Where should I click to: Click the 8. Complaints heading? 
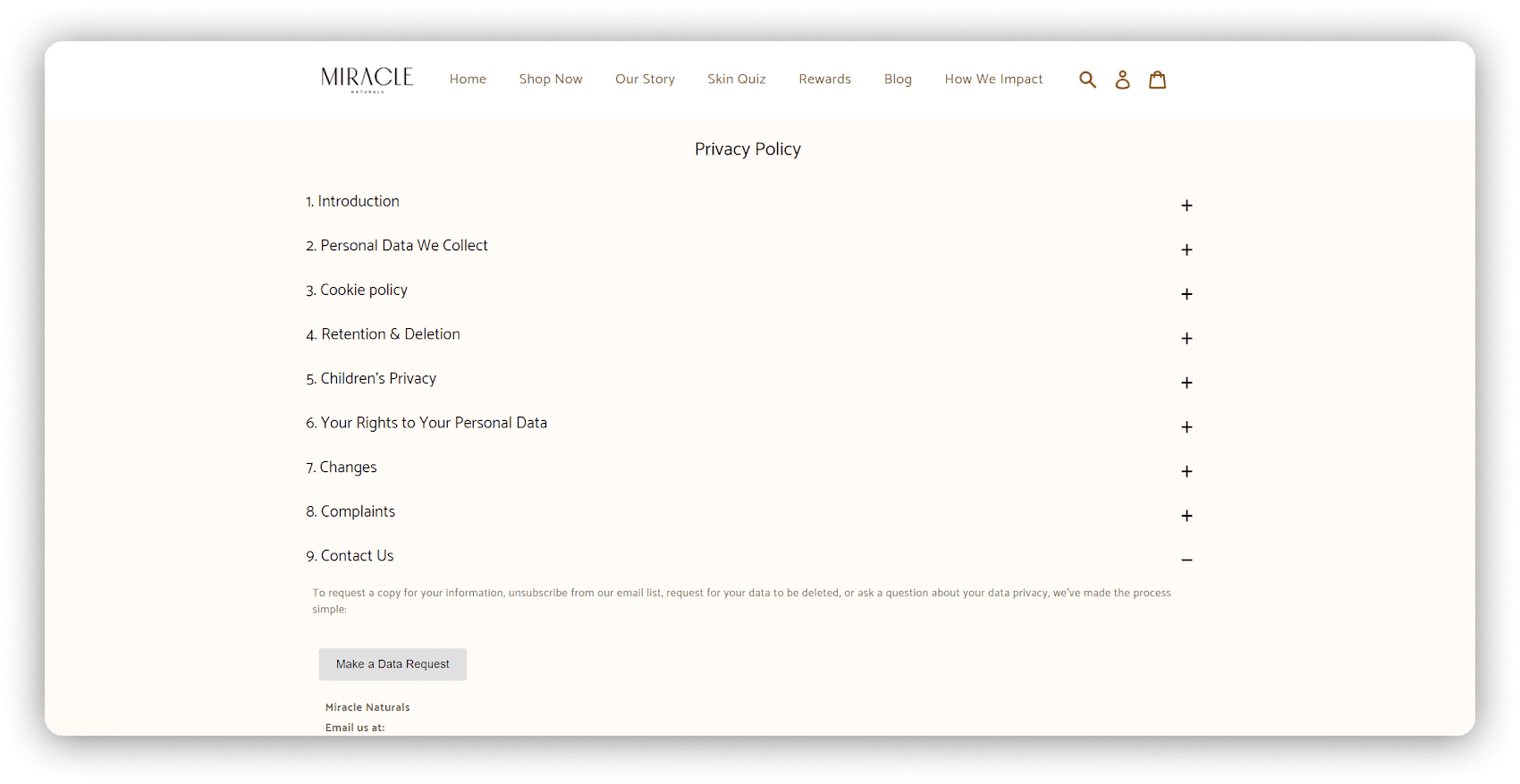350,511
